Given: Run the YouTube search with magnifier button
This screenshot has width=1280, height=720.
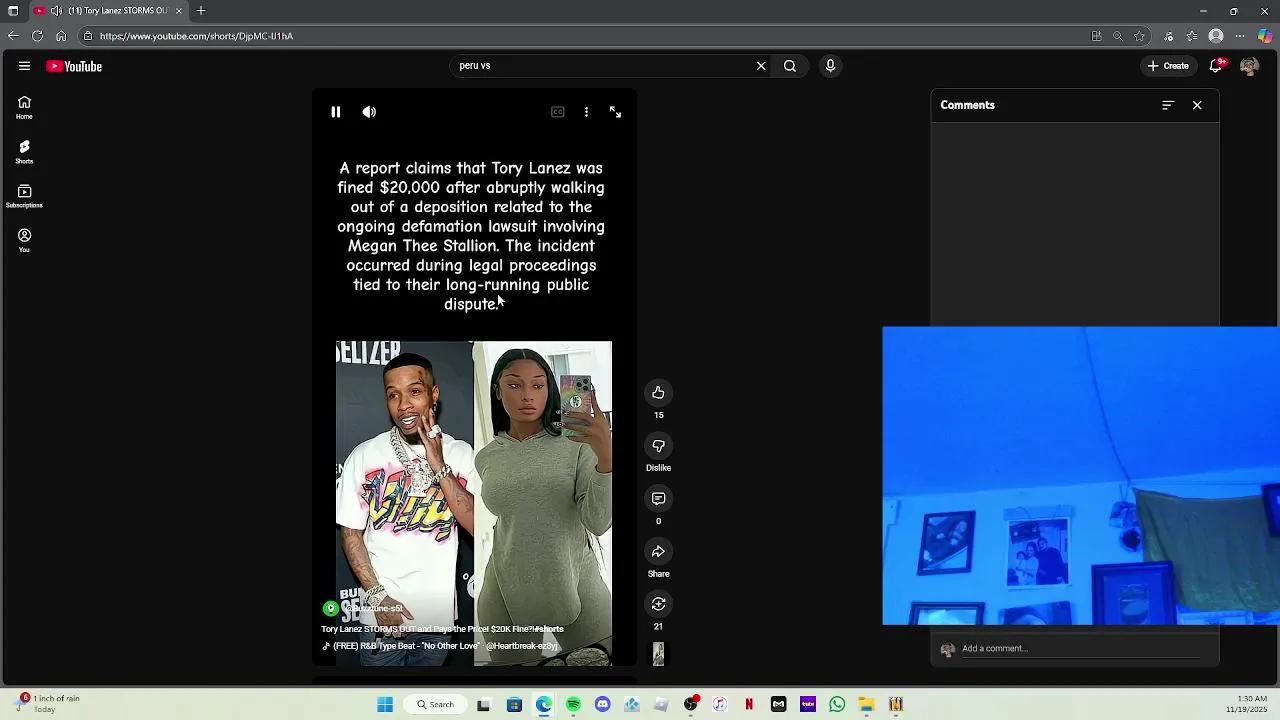Looking at the screenshot, I should [x=790, y=66].
